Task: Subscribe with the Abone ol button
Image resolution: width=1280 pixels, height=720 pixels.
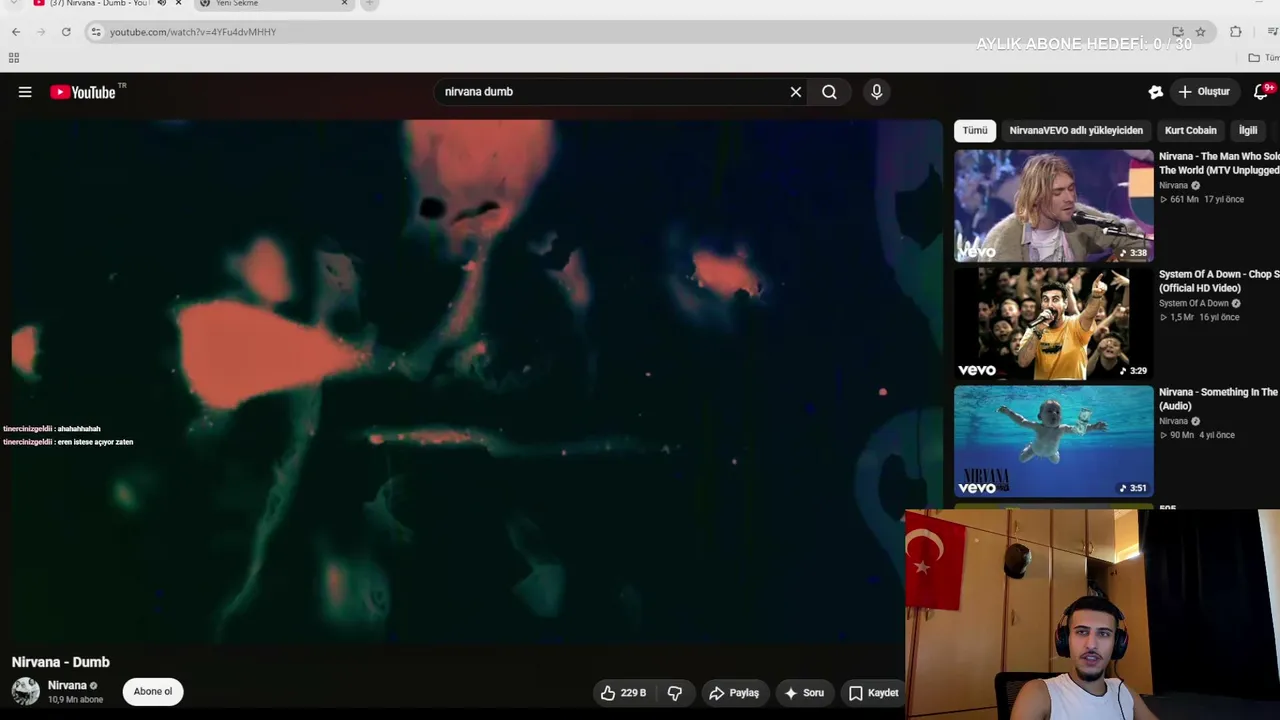Action: pyautogui.click(x=153, y=691)
